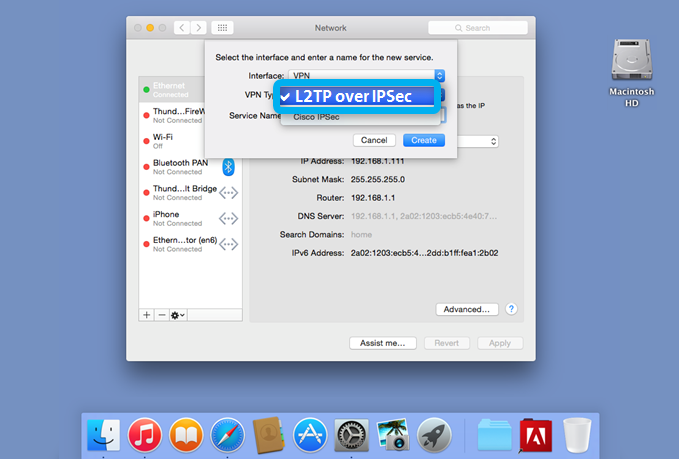The image size is (679, 459).
Task: Open the Interface dropdown showing VPN
Action: (366, 75)
